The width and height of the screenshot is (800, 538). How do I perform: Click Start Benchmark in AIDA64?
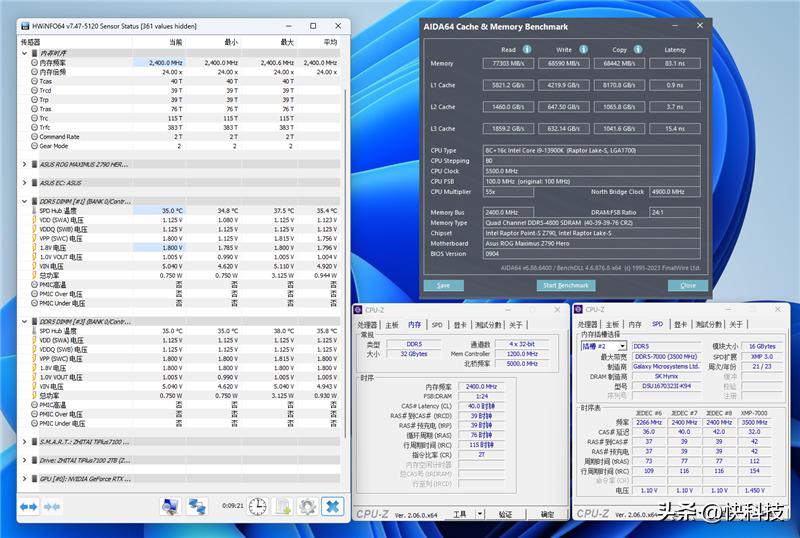[565, 285]
